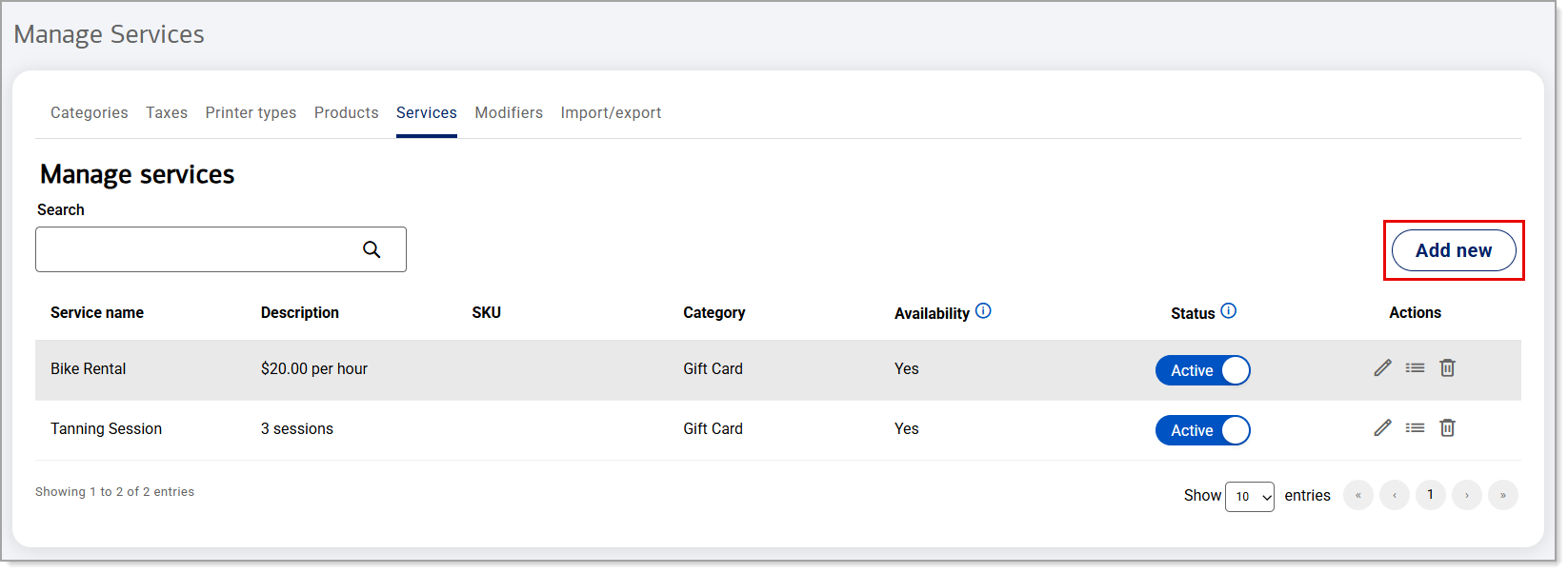1568x573 pixels.
Task: Open the Show entries count dropdown
Action: click(1249, 496)
